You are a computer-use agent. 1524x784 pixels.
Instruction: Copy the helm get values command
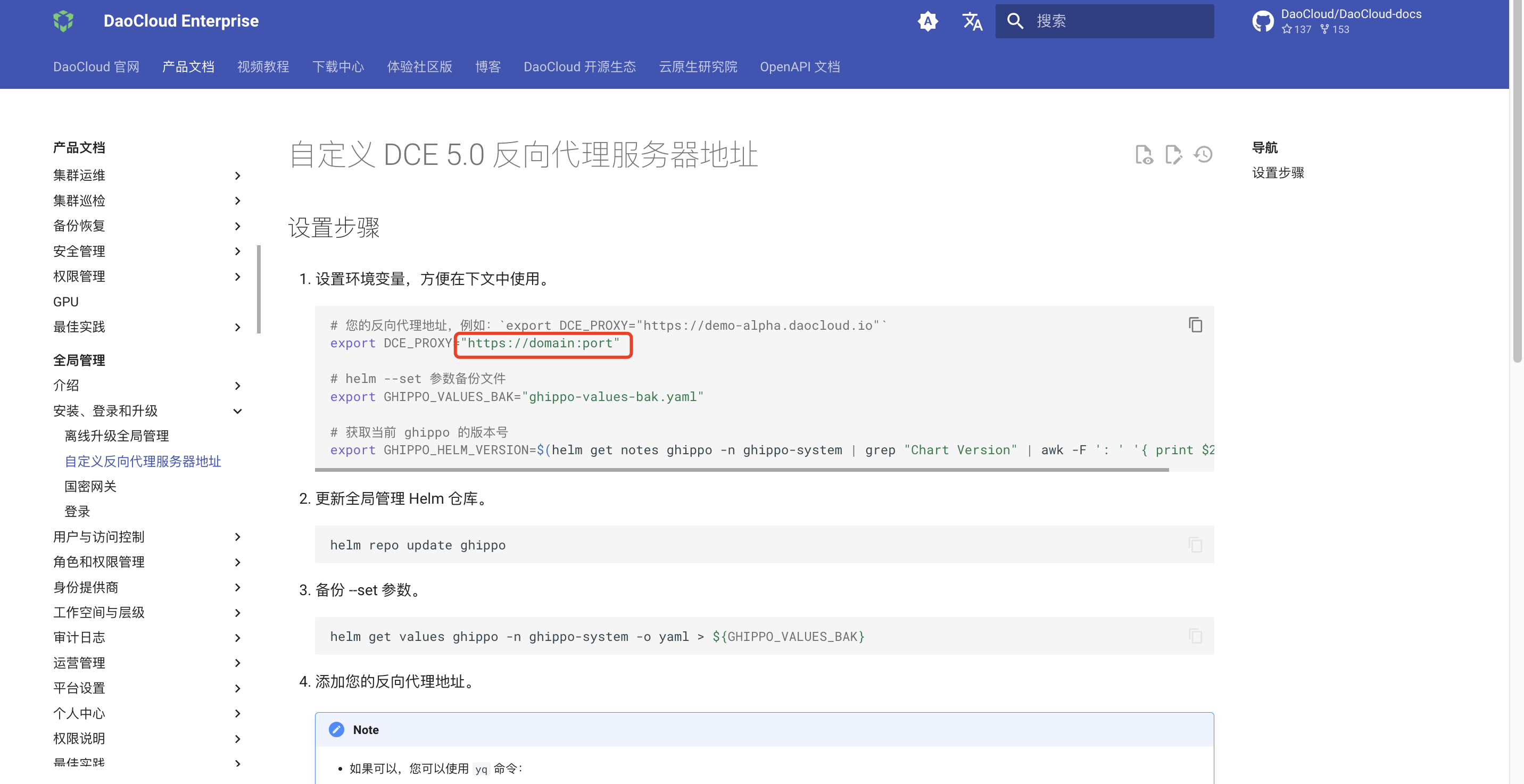pos(1195,636)
